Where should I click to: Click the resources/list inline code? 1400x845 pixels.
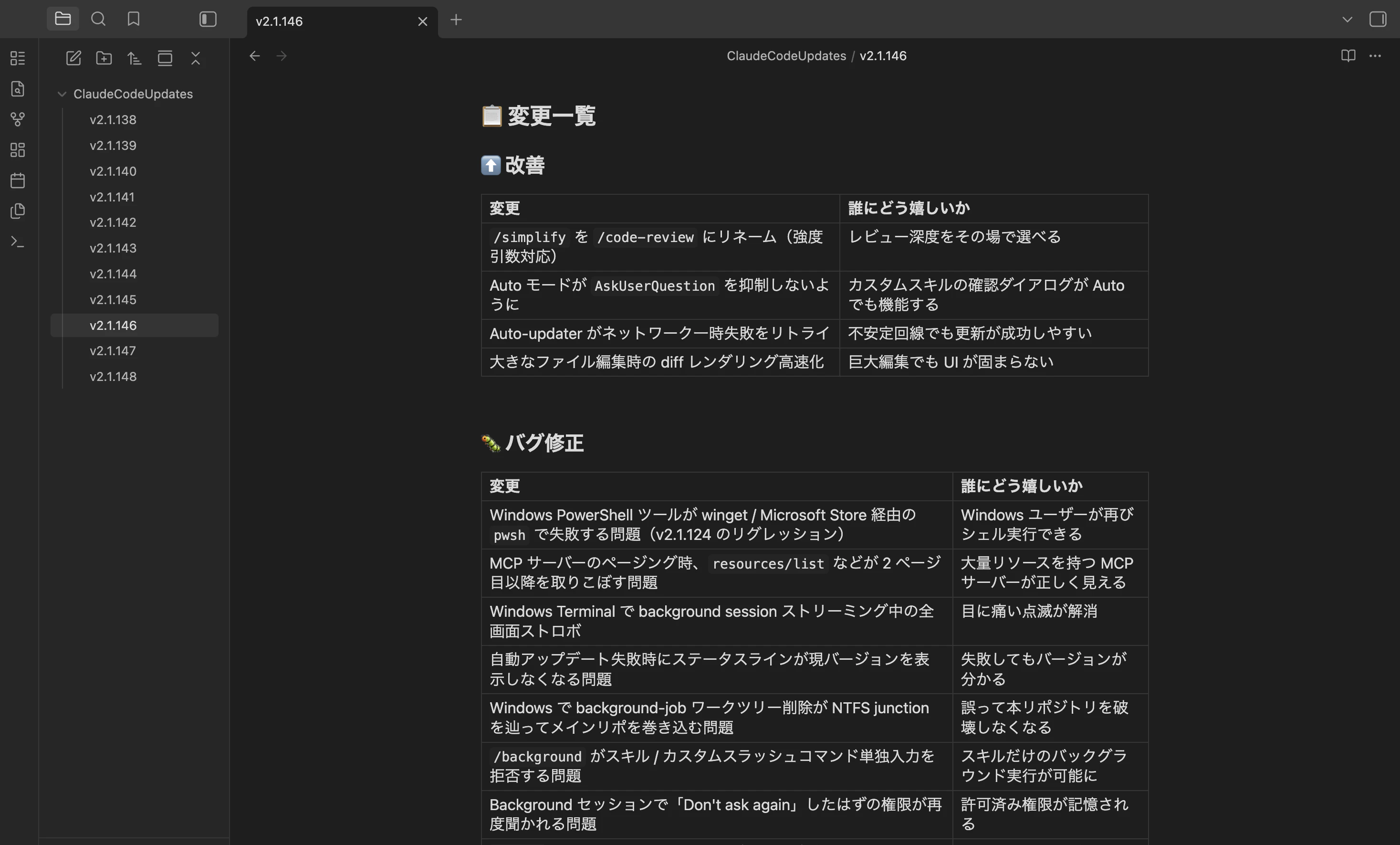tap(768, 563)
